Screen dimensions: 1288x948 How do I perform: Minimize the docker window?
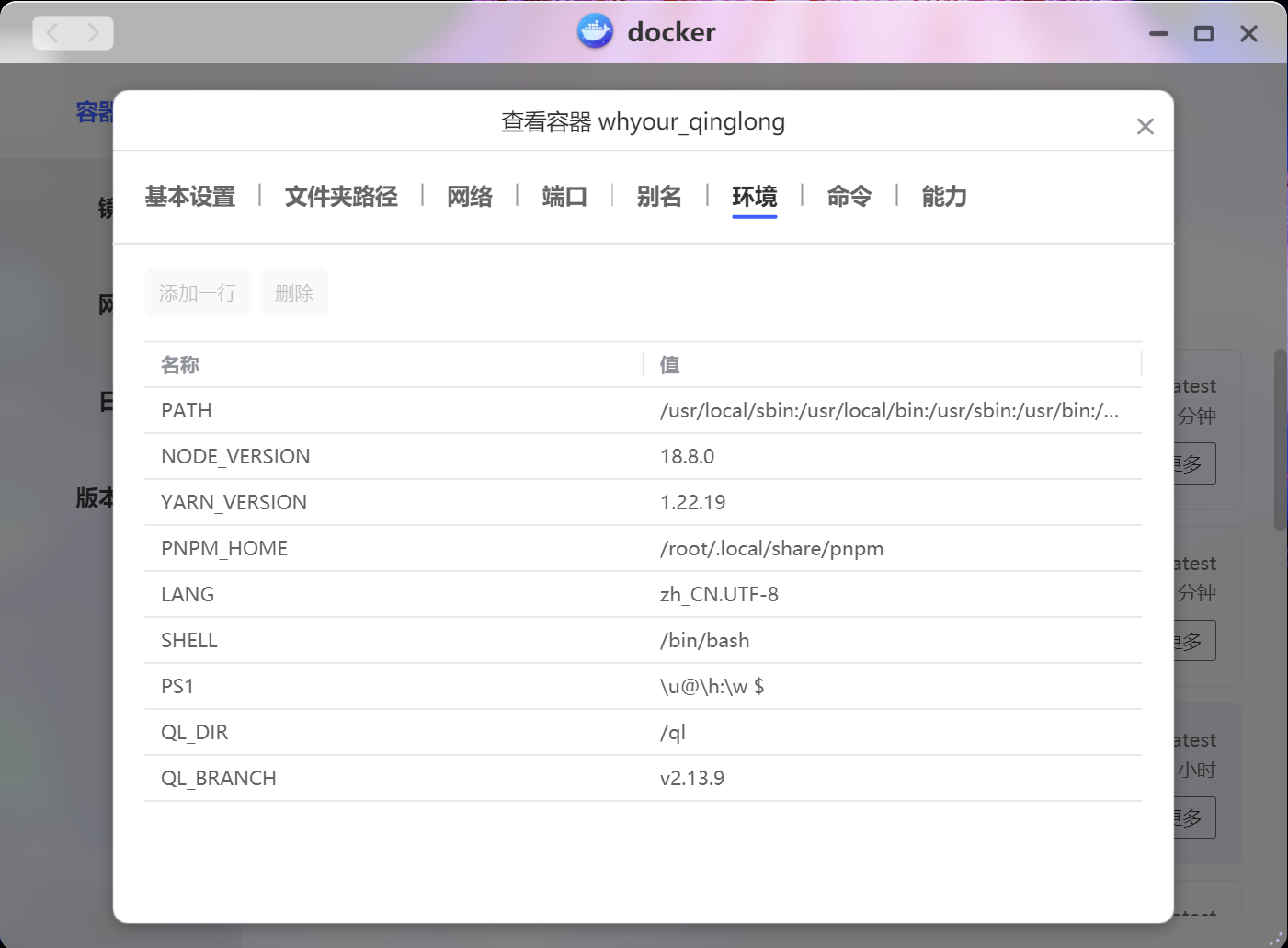click(x=1158, y=34)
